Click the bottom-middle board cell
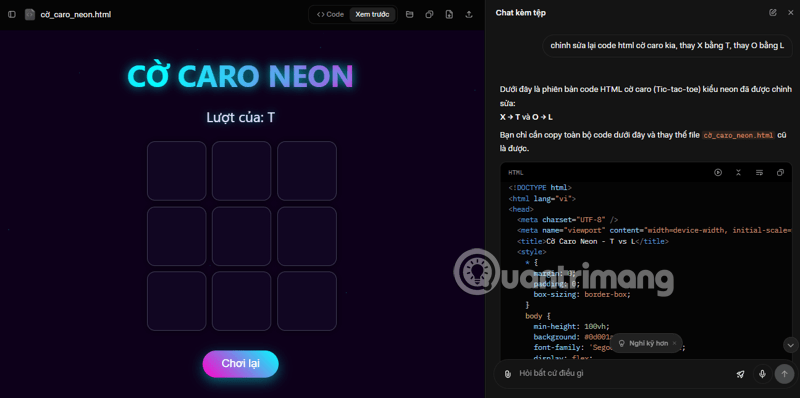This screenshot has height=398, width=800. [241, 301]
